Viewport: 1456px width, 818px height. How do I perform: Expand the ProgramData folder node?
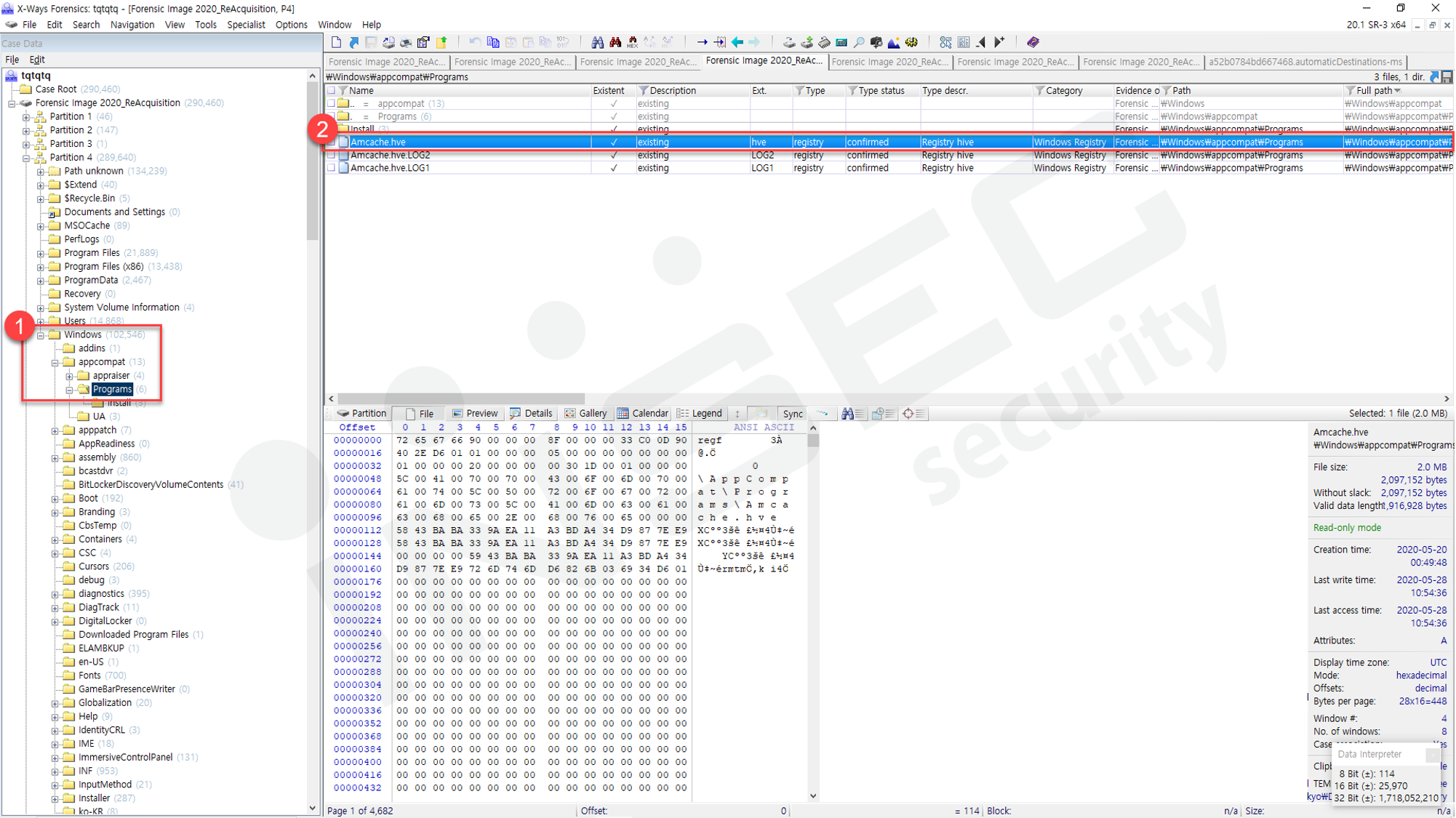click(41, 281)
